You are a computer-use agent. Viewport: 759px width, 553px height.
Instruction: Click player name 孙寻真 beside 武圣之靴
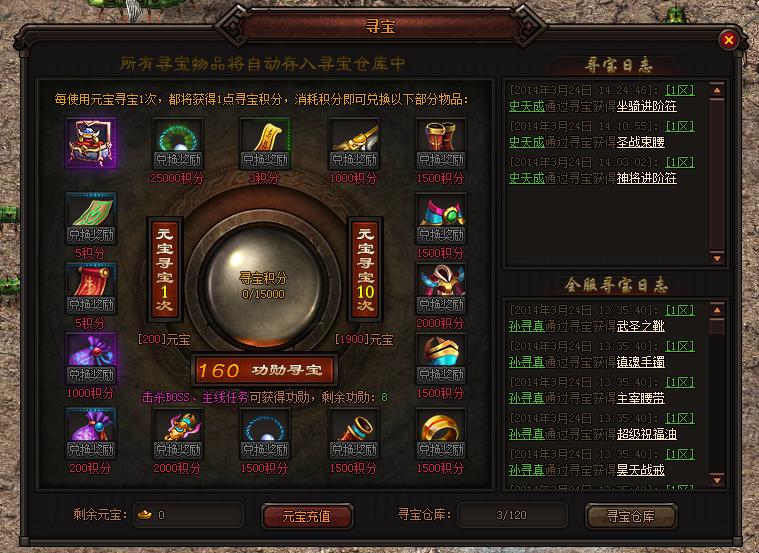527,326
